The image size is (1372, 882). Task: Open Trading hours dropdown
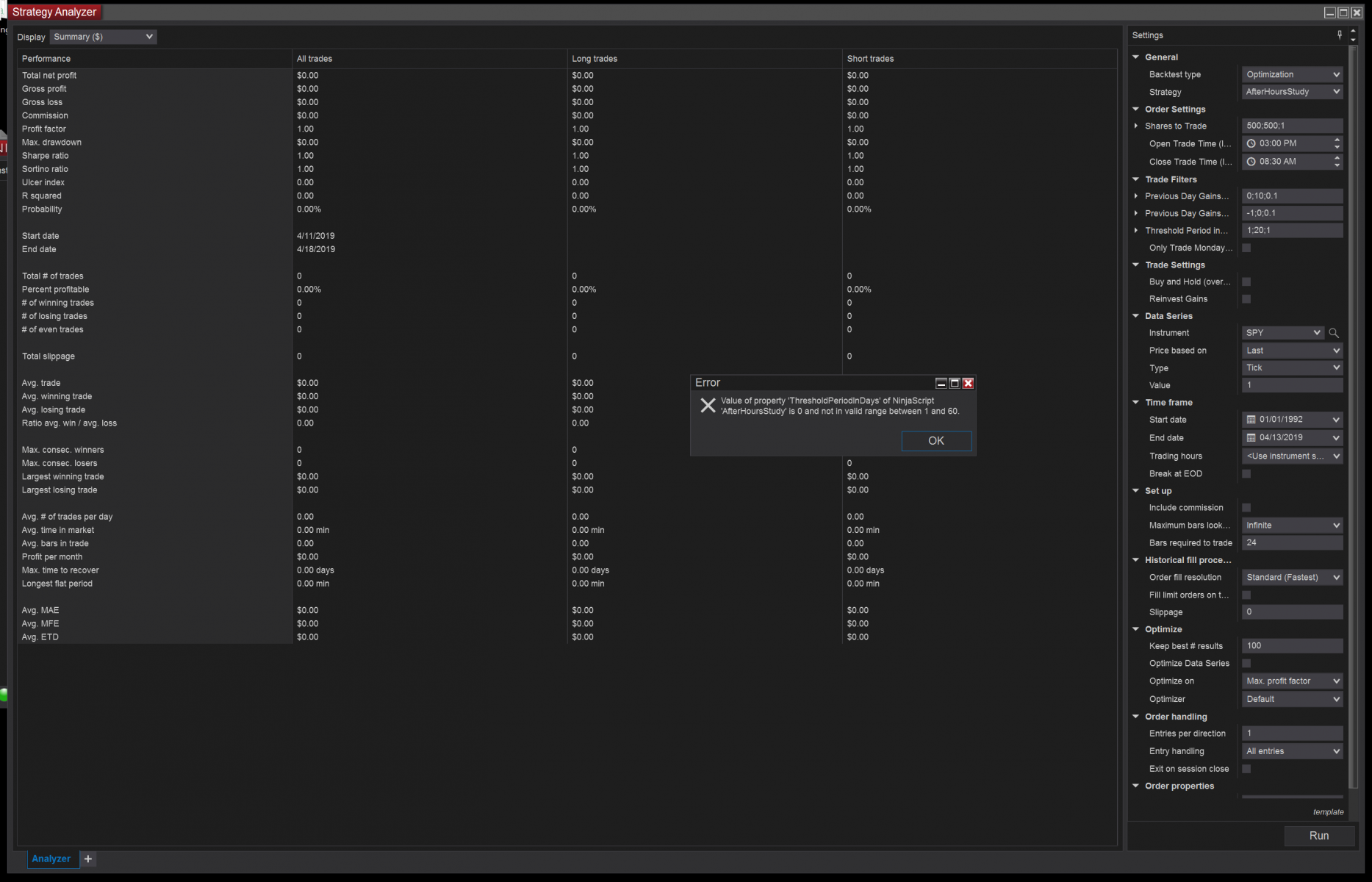1292,456
